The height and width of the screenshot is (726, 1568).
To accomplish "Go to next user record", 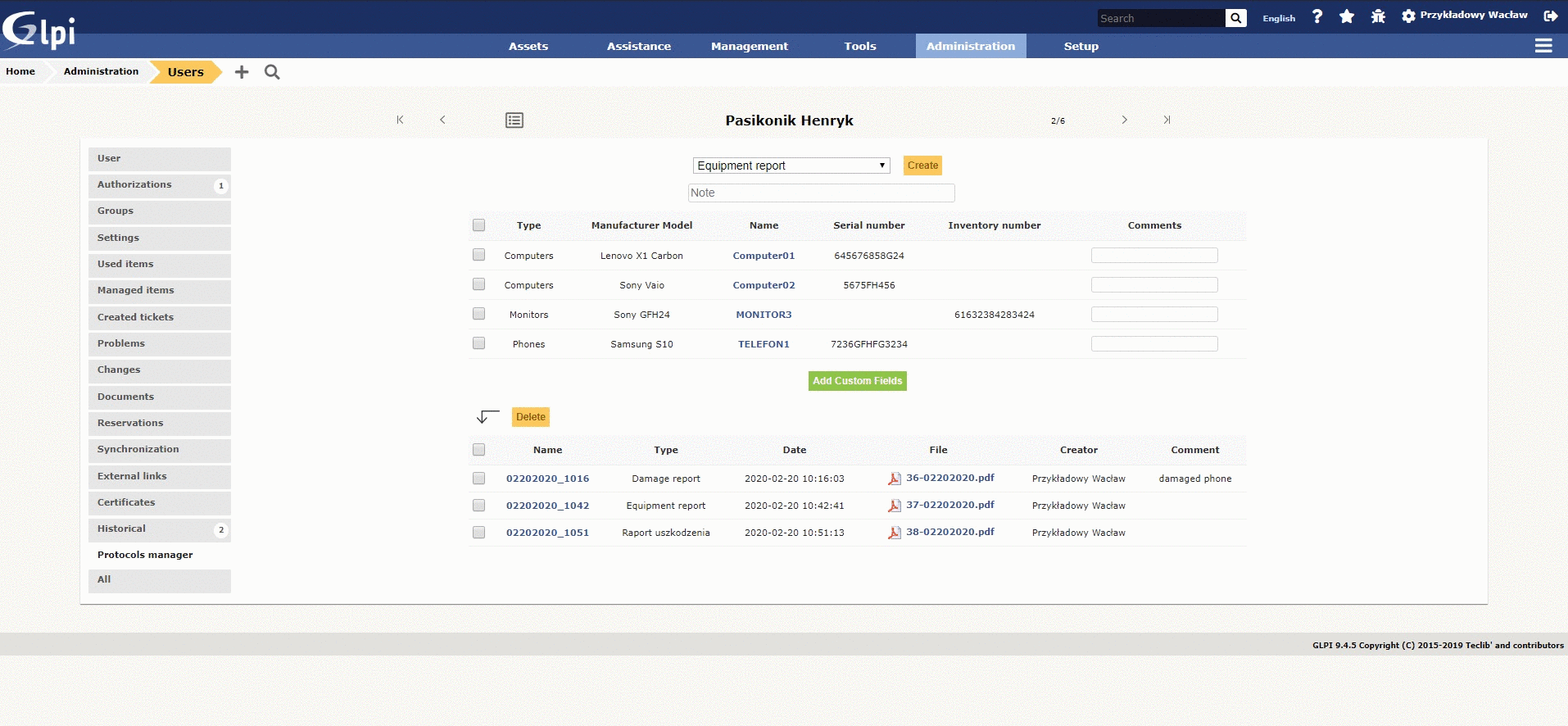I will 1124,120.
